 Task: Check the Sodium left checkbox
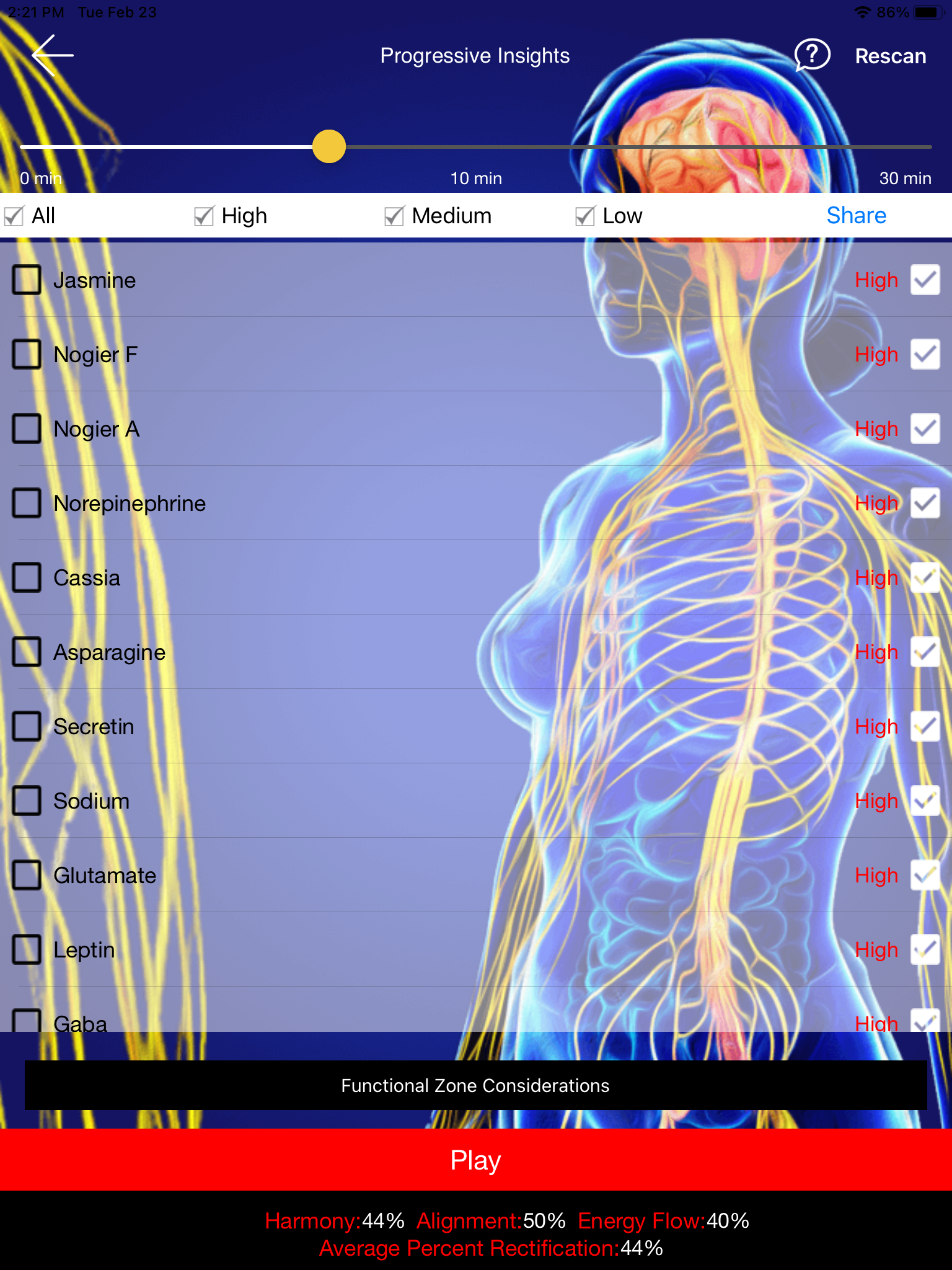coord(27,801)
